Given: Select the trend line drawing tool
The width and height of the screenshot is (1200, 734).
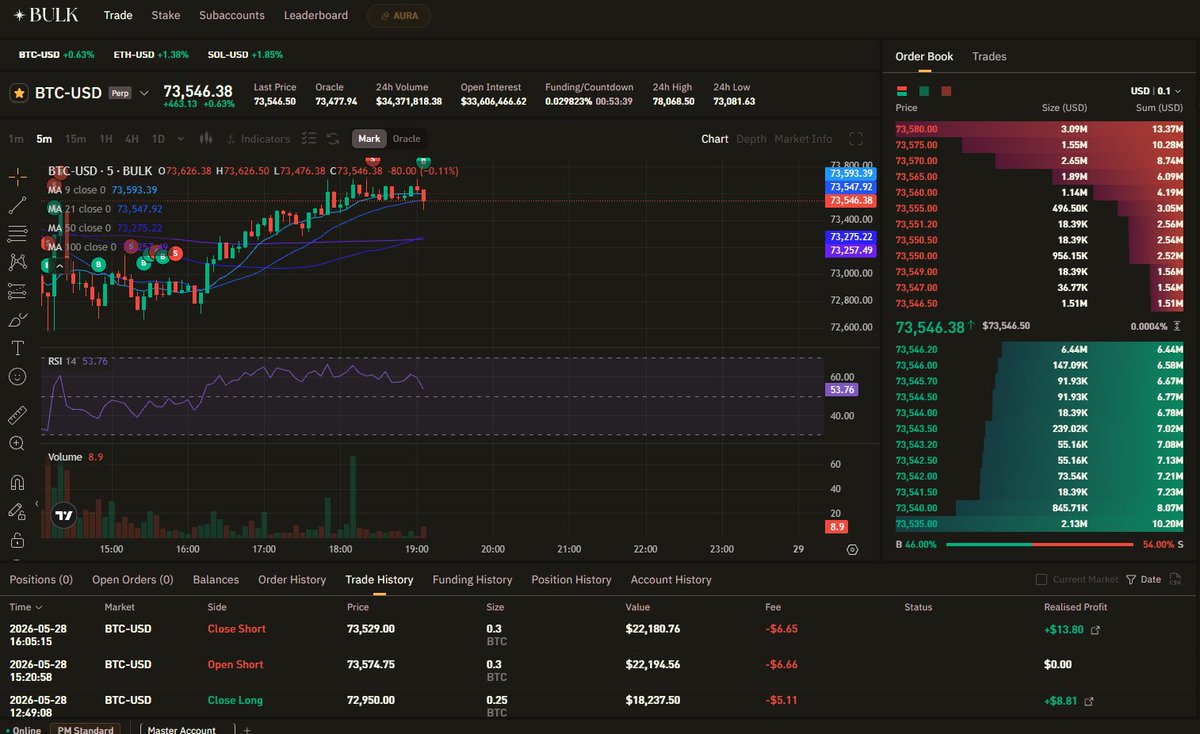Looking at the screenshot, I should tap(18, 205).
